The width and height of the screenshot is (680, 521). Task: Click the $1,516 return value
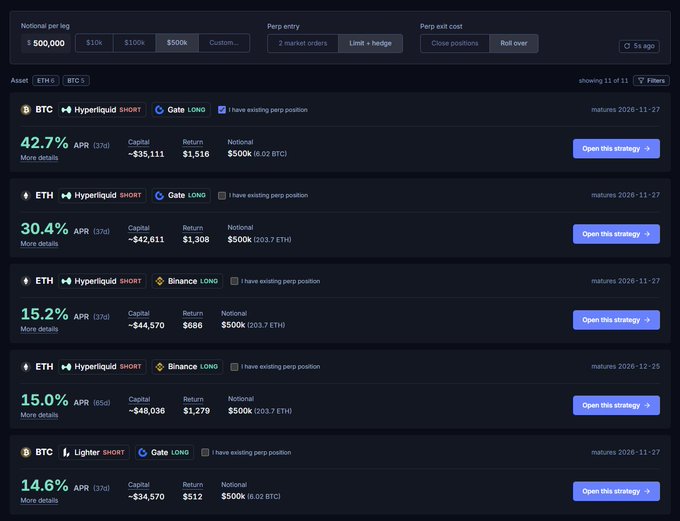tap(196, 154)
